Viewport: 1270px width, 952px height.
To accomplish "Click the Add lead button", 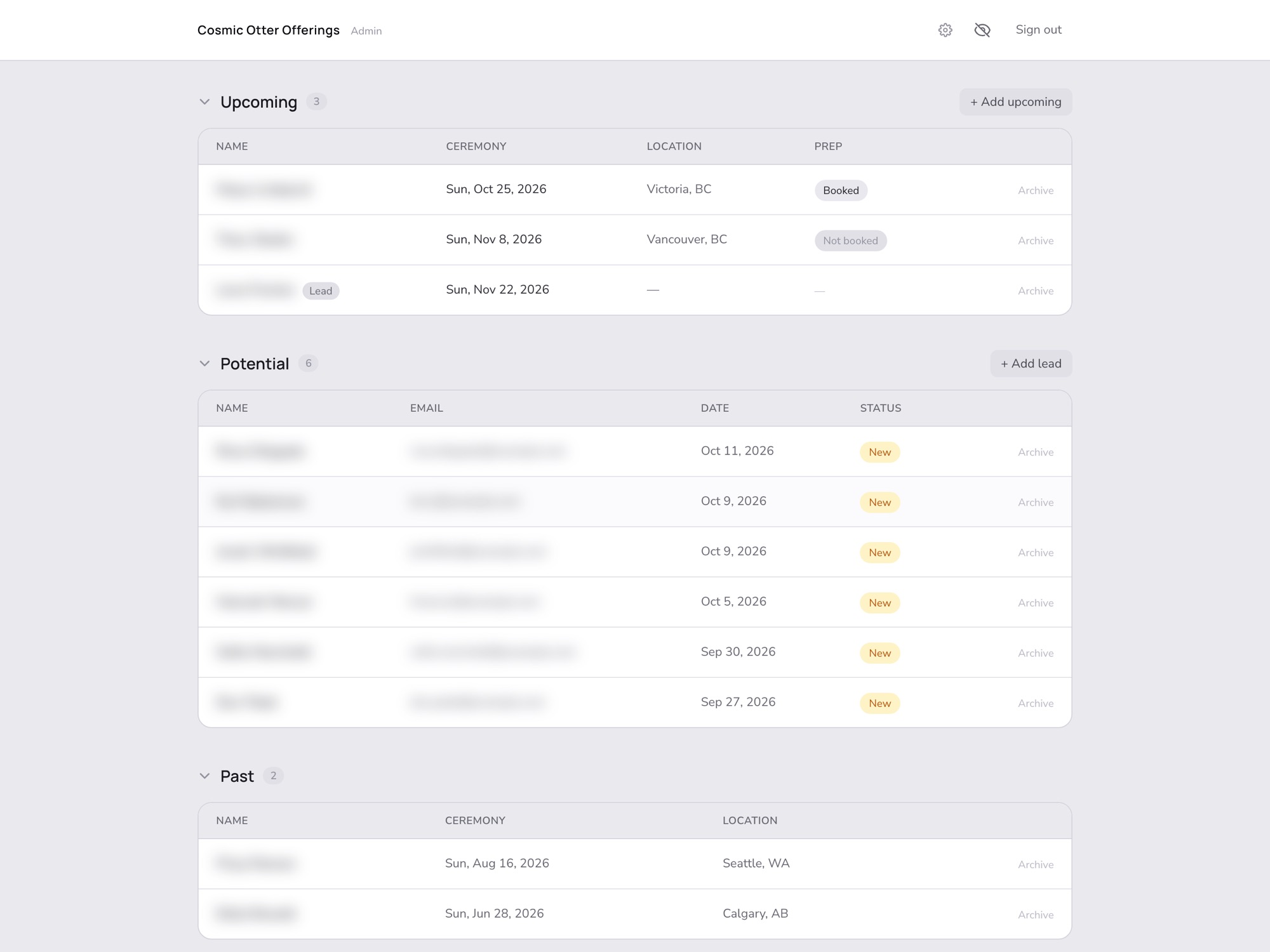I will [1031, 364].
